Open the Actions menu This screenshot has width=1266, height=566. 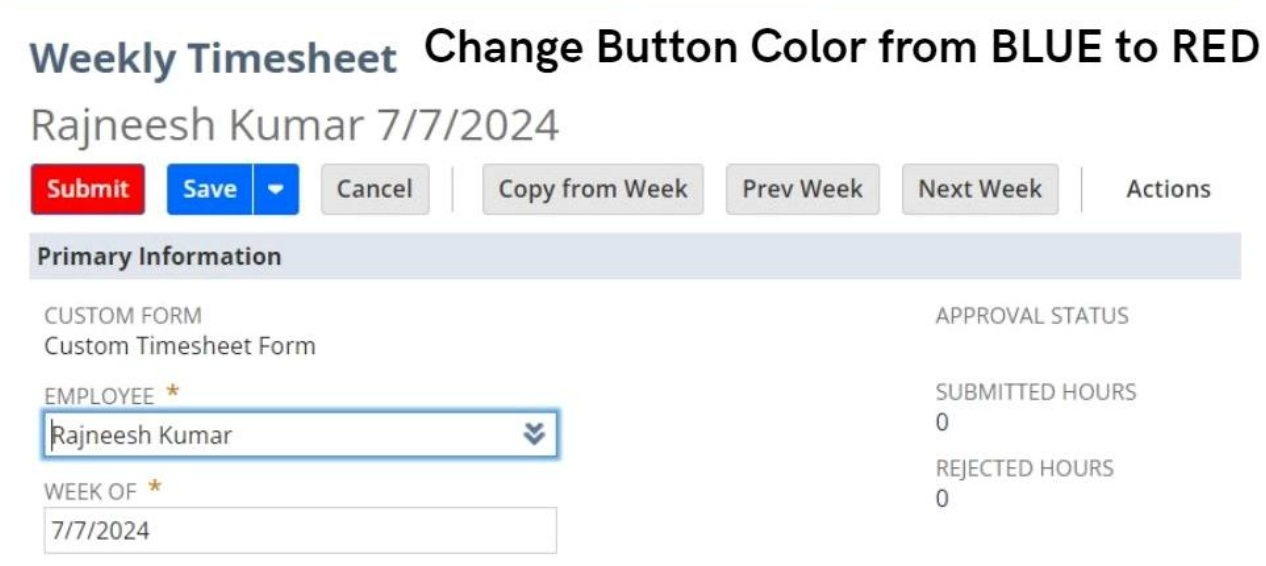point(1168,189)
